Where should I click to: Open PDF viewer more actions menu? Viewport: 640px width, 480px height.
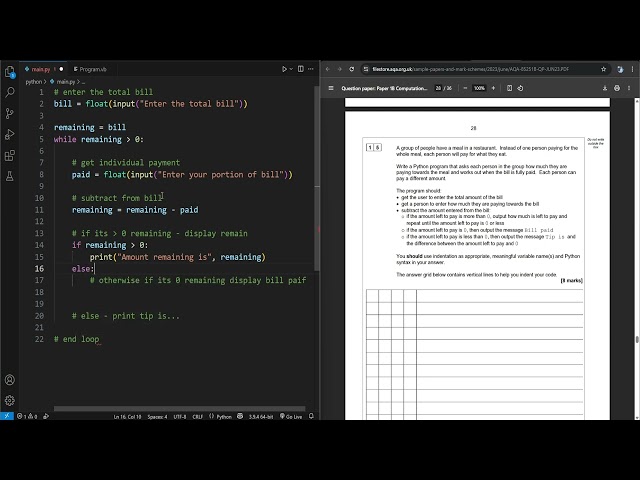pos(629,88)
